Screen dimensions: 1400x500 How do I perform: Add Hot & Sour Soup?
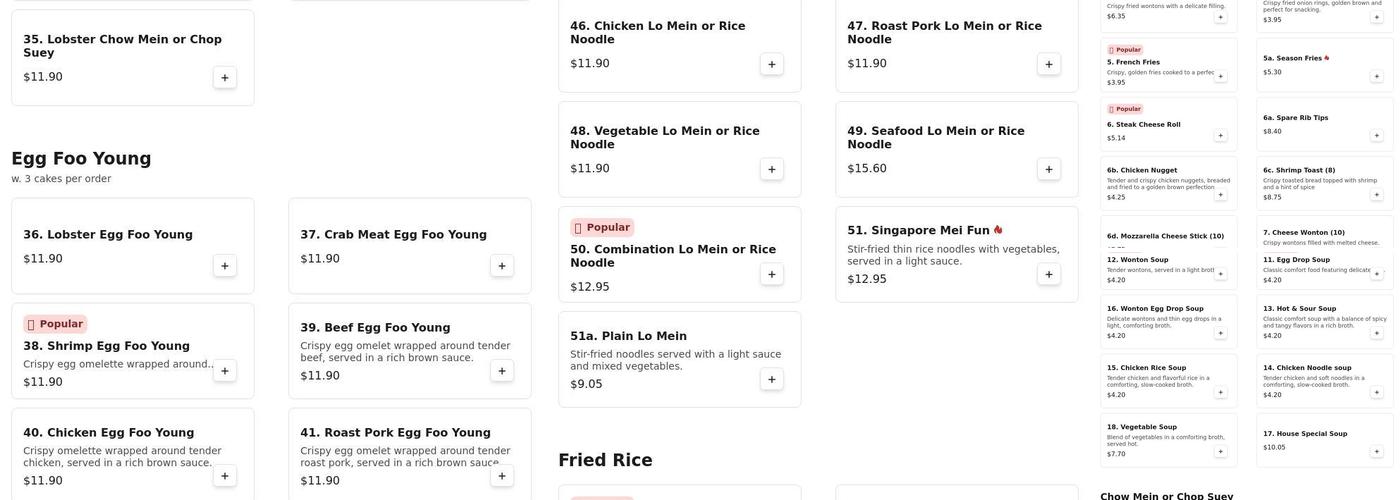1377,333
